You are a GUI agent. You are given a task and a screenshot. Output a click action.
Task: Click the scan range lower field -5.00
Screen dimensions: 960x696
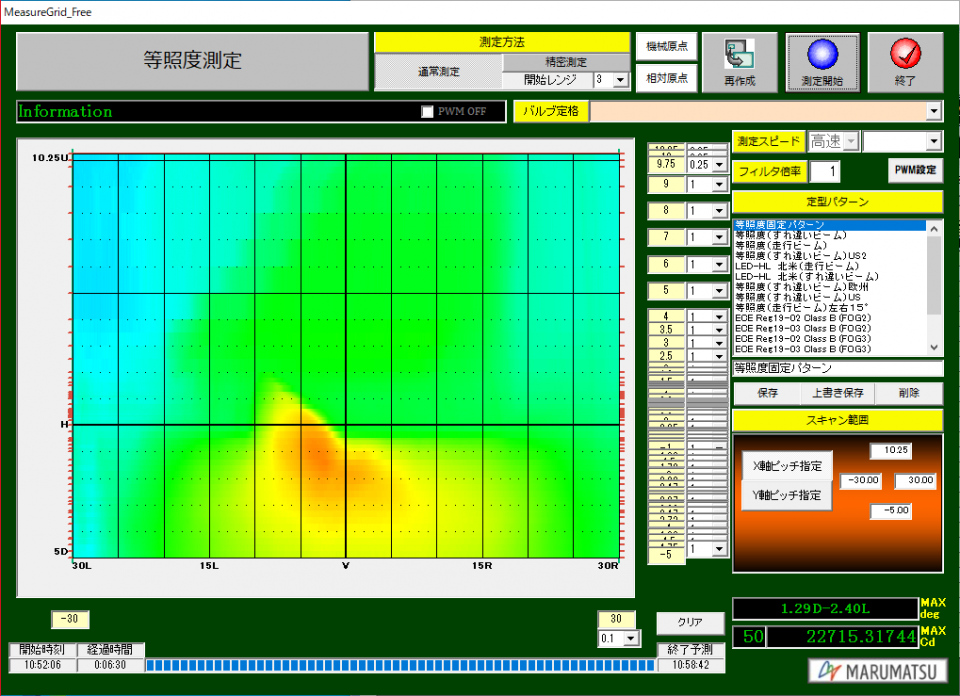click(891, 511)
